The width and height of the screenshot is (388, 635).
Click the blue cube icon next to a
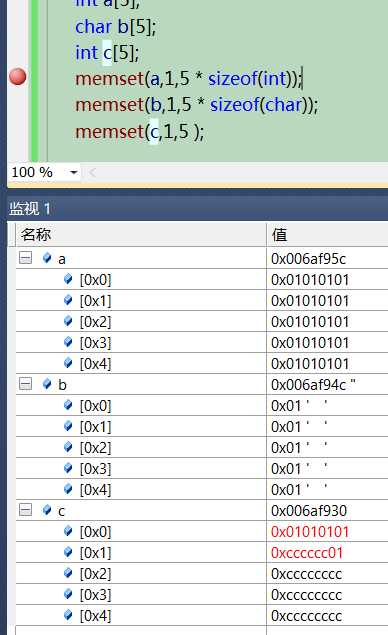tap(47, 258)
